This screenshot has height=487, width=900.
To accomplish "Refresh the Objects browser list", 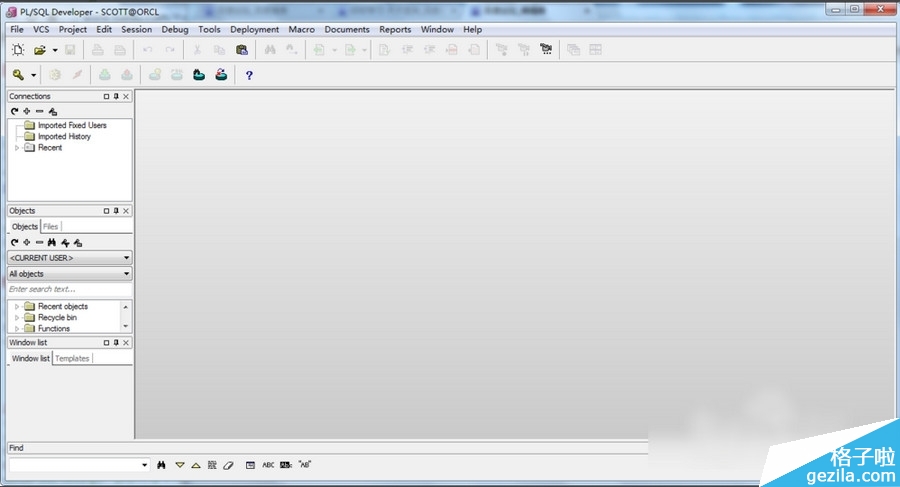I will click(14, 242).
